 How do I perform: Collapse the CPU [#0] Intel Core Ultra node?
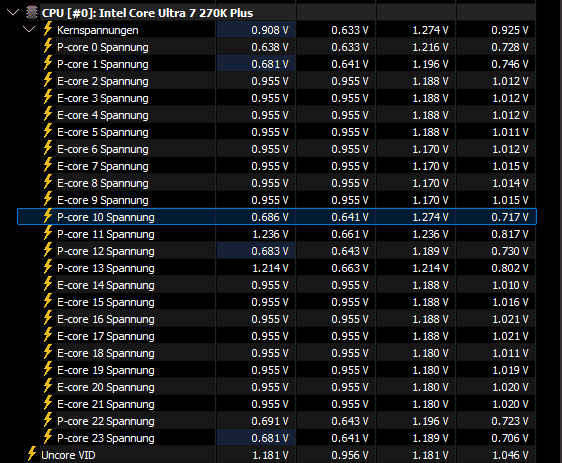tap(13, 13)
